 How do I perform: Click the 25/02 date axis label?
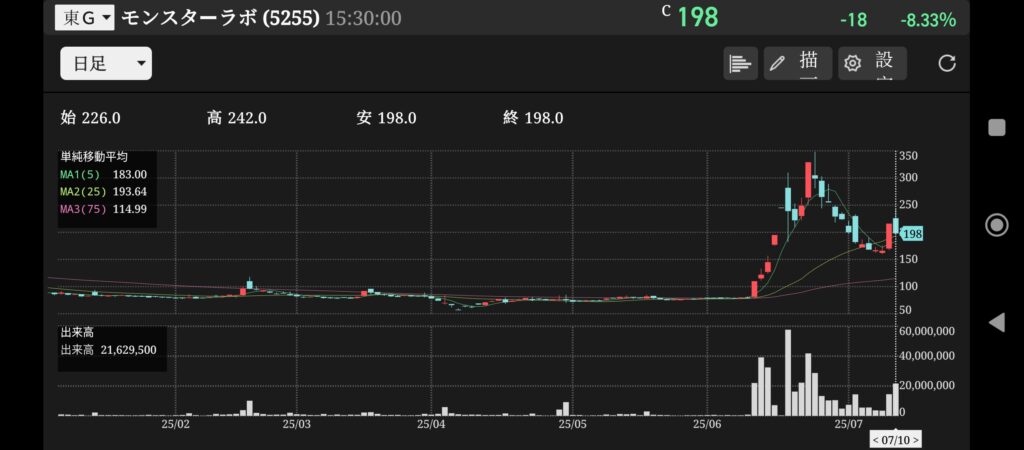tap(176, 424)
